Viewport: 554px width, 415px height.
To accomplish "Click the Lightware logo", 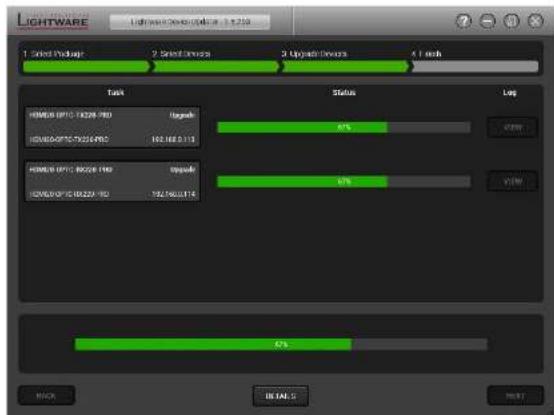I will tap(53, 21).
